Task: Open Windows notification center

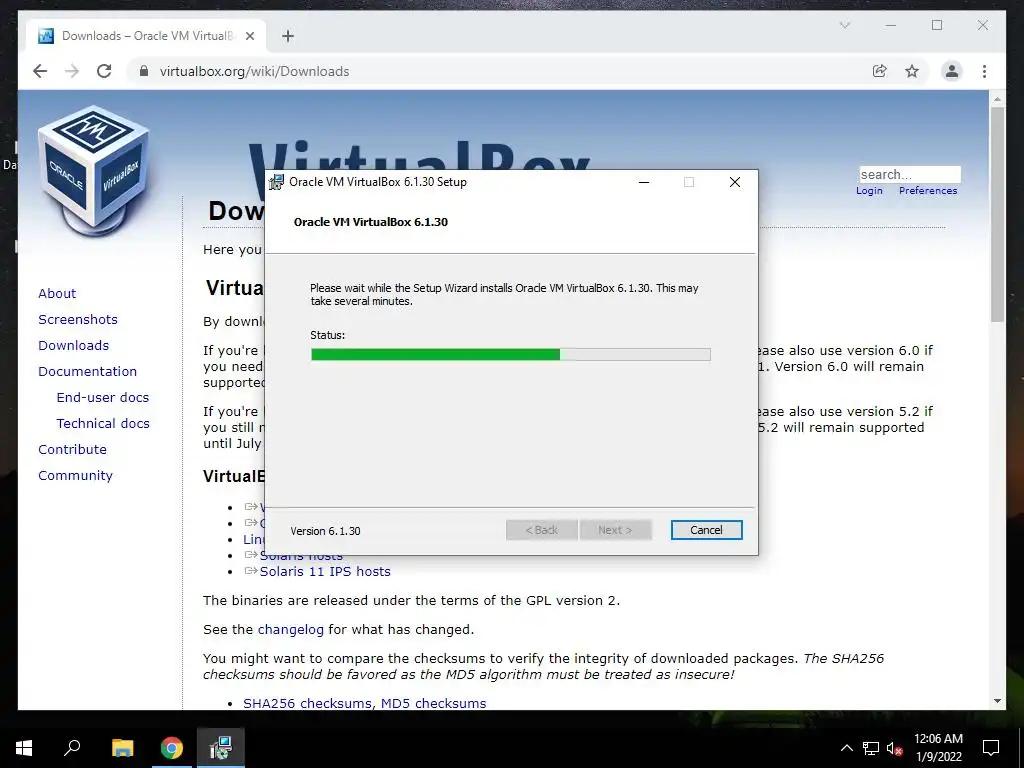Action: pos(991,748)
